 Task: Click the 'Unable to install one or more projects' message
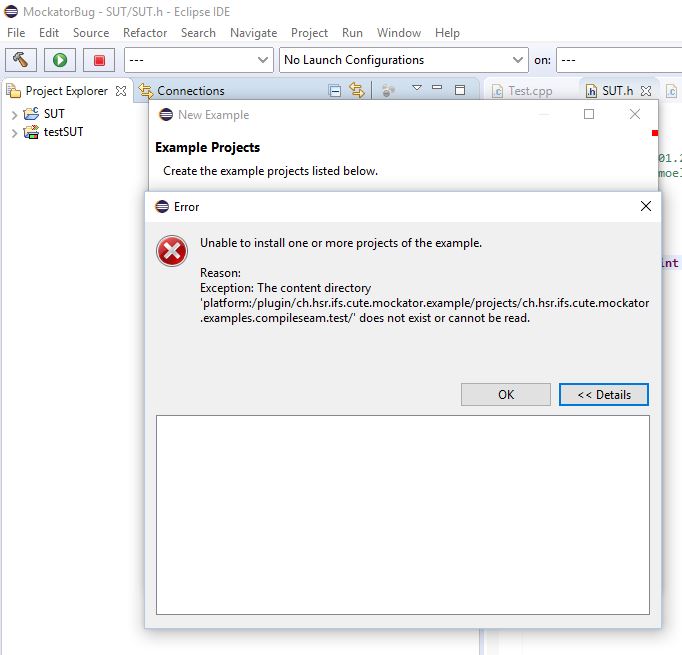tap(341, 243)
